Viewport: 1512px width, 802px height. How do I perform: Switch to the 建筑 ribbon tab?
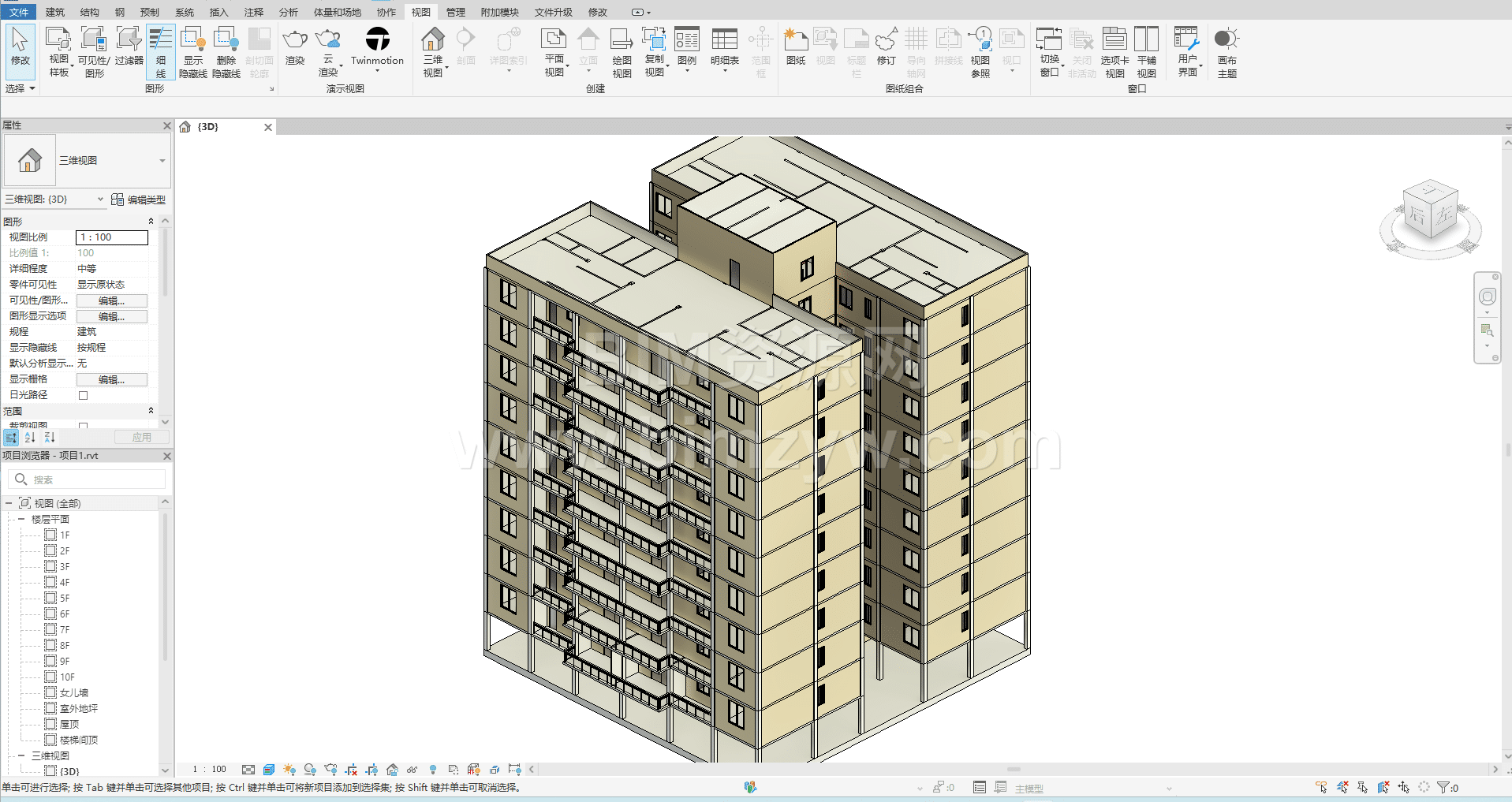pos(55,12)
